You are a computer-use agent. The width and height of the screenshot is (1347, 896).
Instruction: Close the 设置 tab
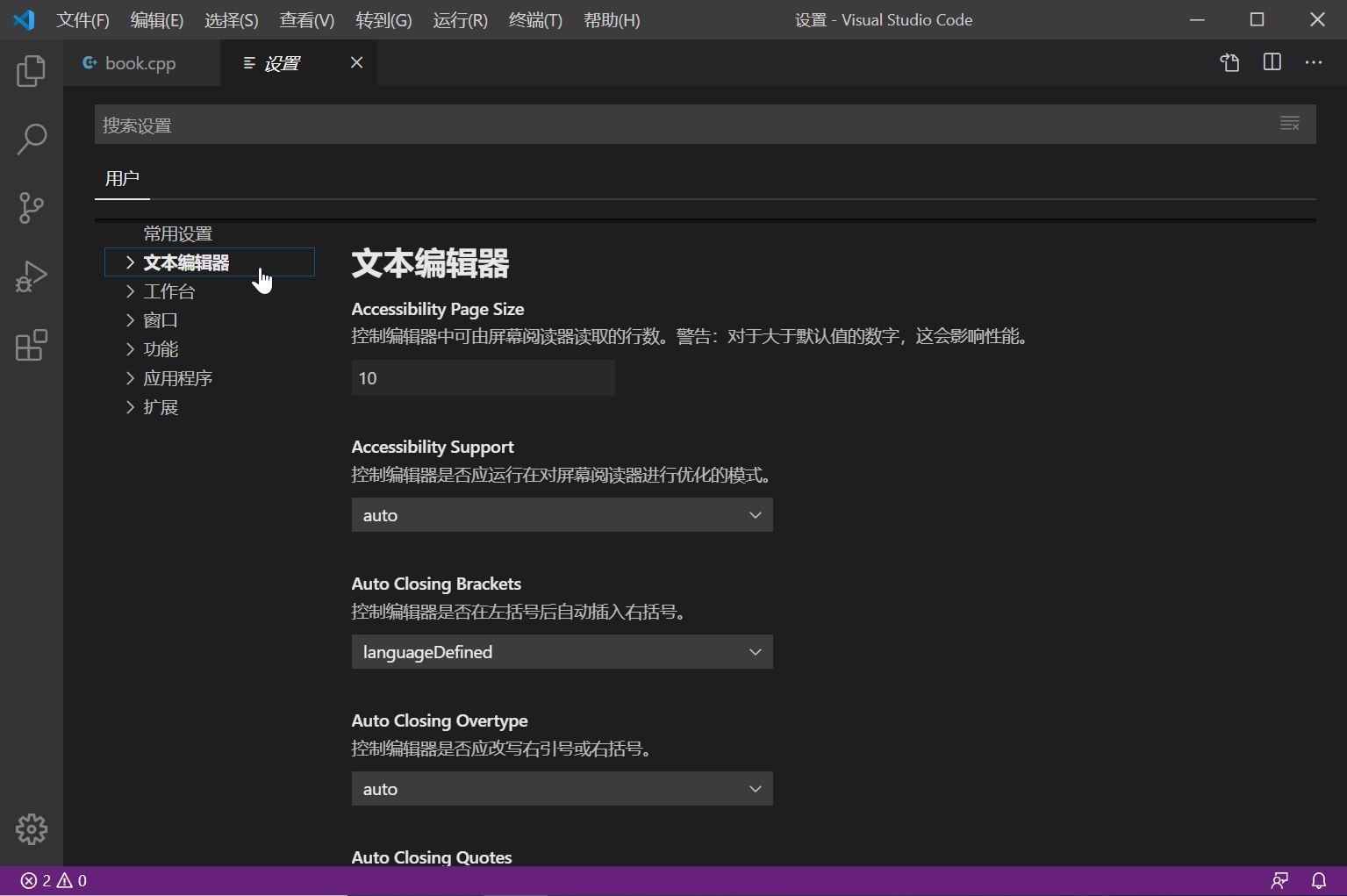[x=356, y=62]
